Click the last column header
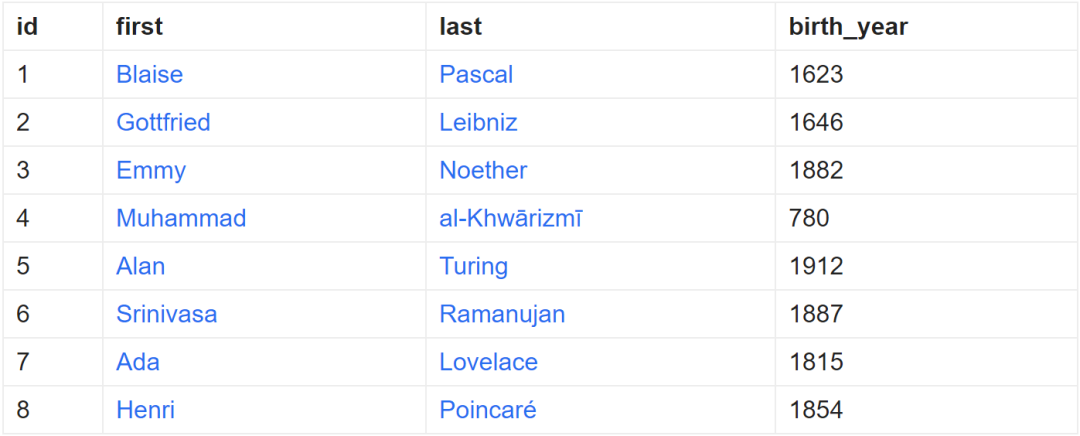 (x=460, y=27)
